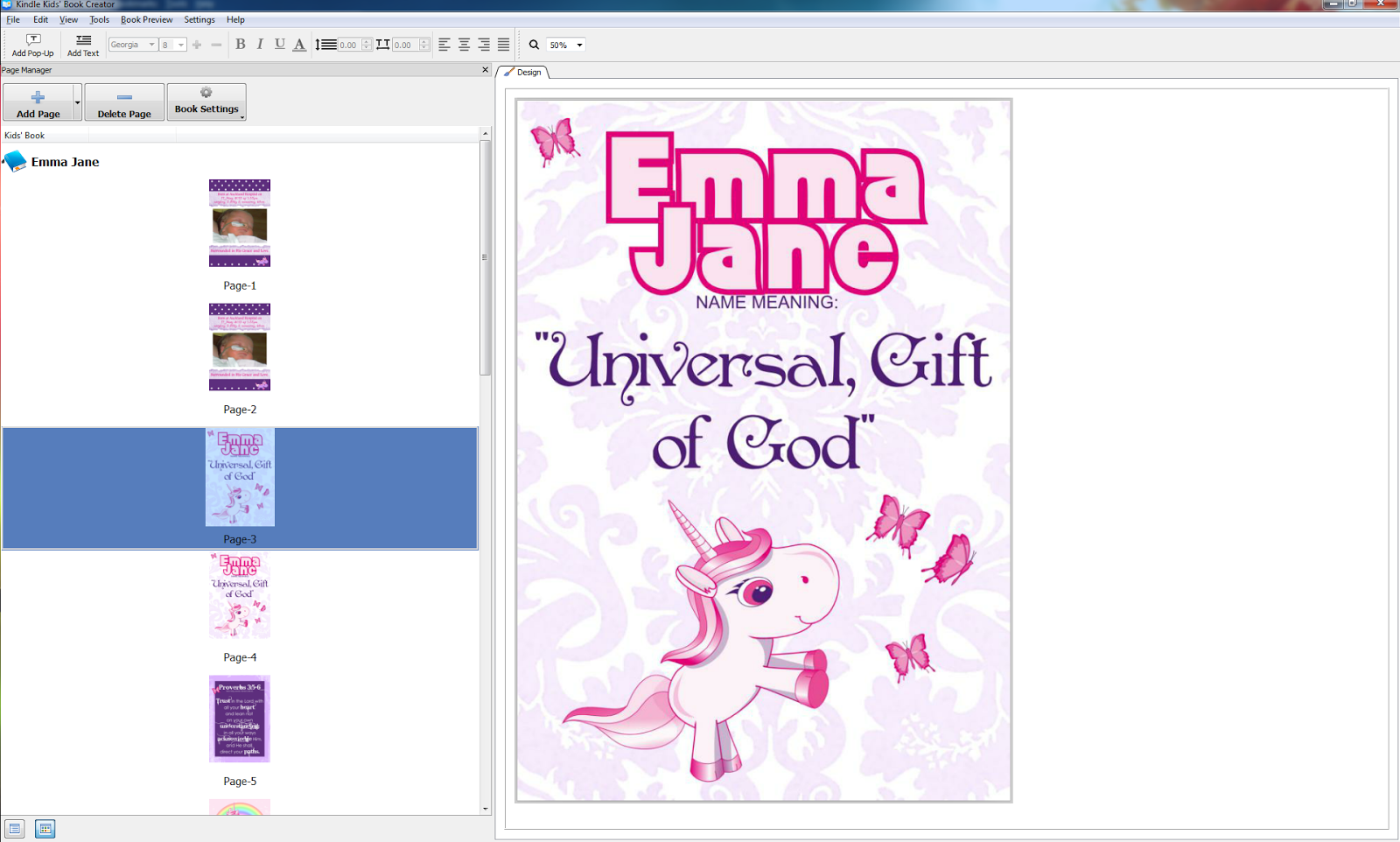This screenshot has height=842, width=1400.
Task: Expand the Add Page dropdown arrow
Action: (x=77, y=102)
